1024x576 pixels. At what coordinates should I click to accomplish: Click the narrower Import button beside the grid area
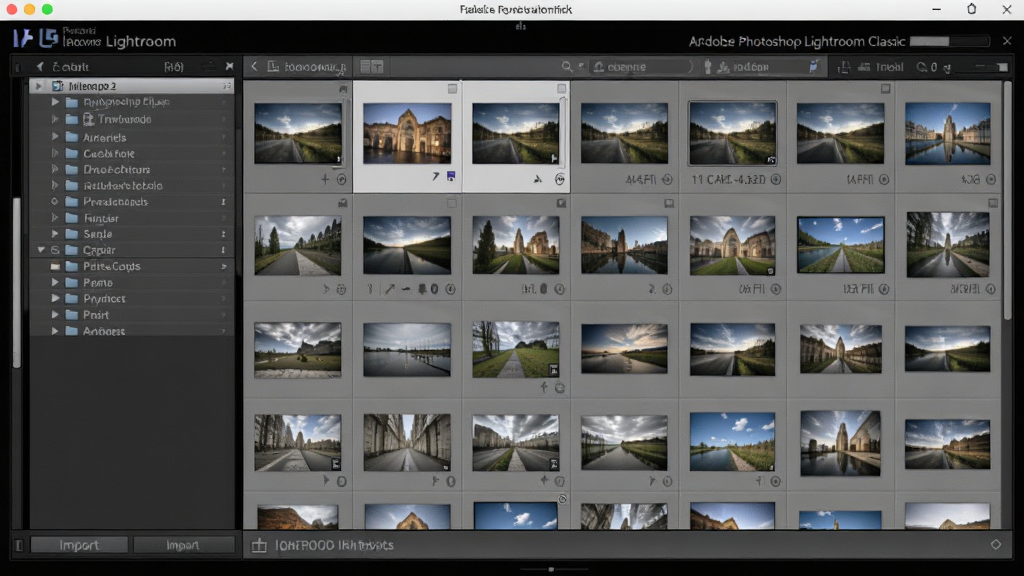184,545
